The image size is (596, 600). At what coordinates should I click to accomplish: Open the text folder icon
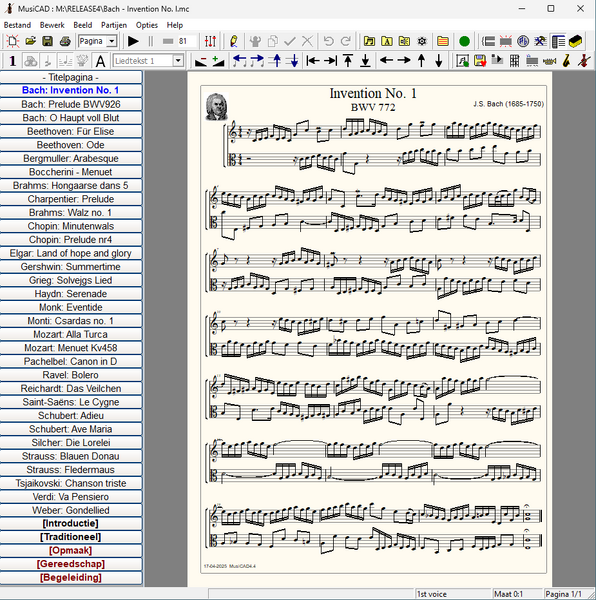387,41
